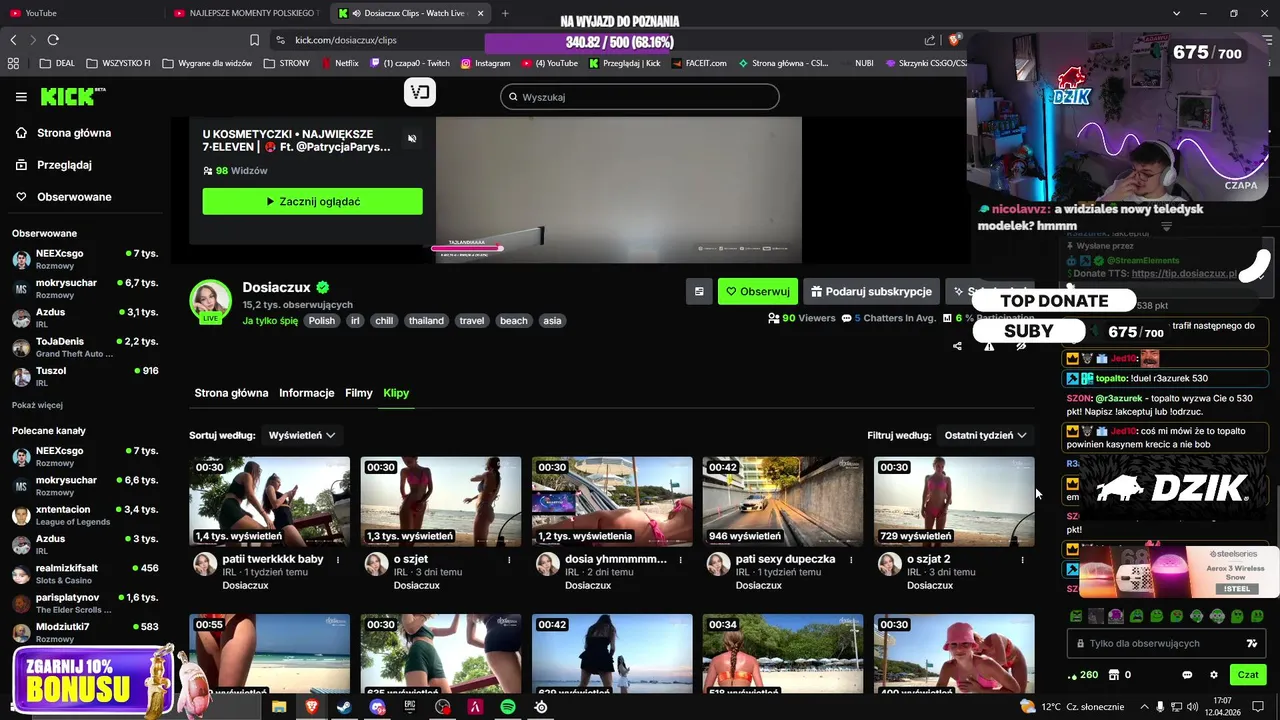The height and width of the screenshot is (720, 1280).
Task: Open the 'patii twerkkkk baby' clip thumbnail
Action: point(270,502)
